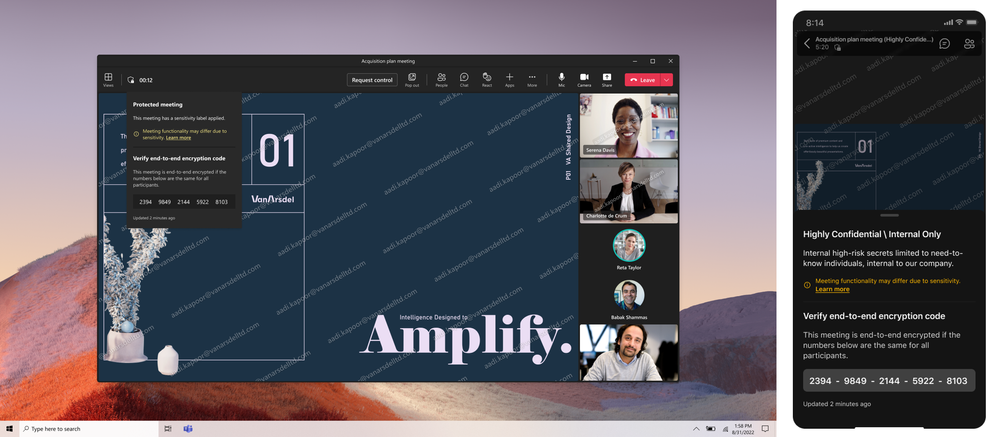
Task: Tap the shield lock icon on phone header
Action: tap(837, 47)
